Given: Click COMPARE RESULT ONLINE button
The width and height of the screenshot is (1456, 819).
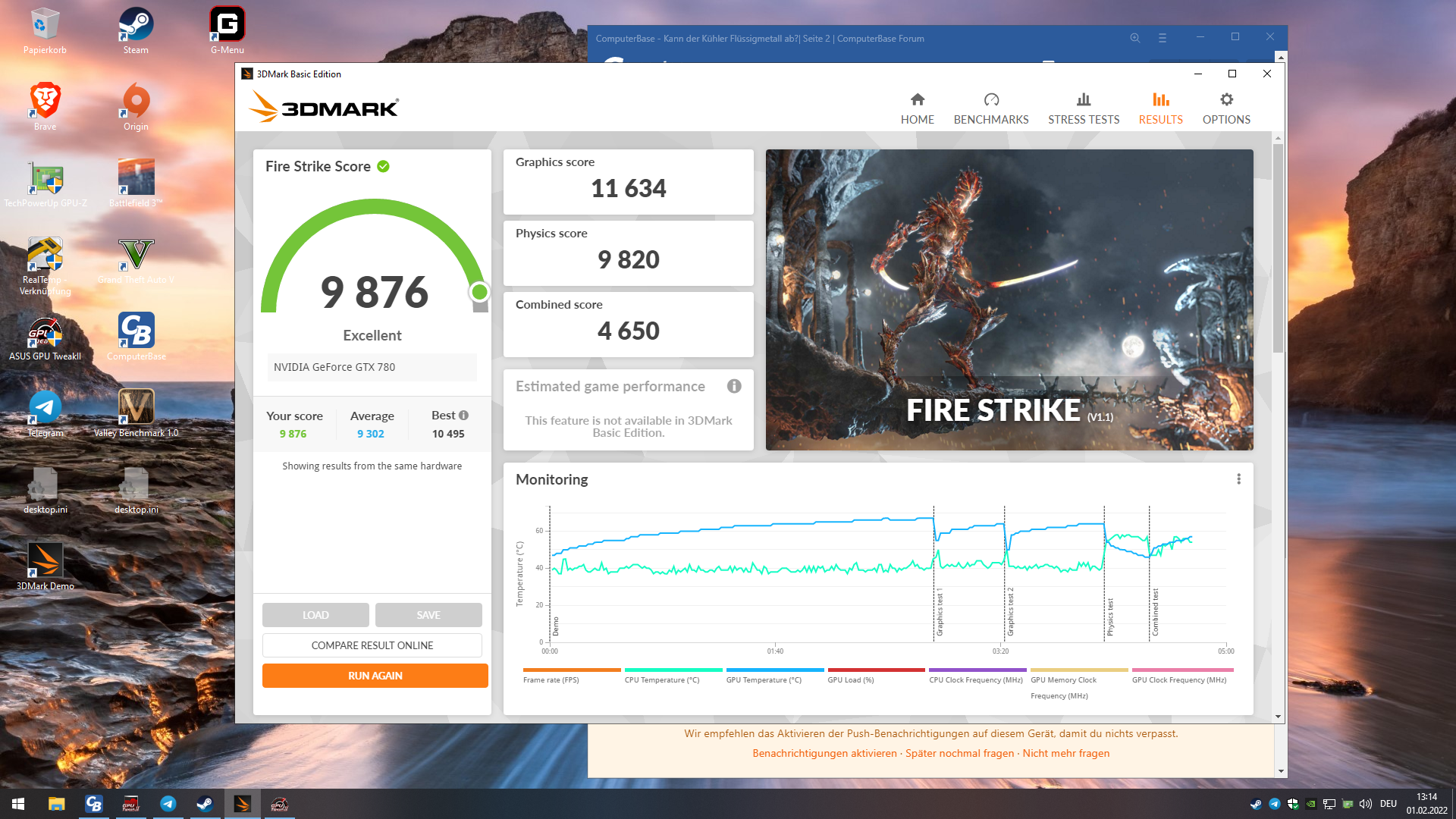Looking at the screenshot, I should click(x=372, y=645).
